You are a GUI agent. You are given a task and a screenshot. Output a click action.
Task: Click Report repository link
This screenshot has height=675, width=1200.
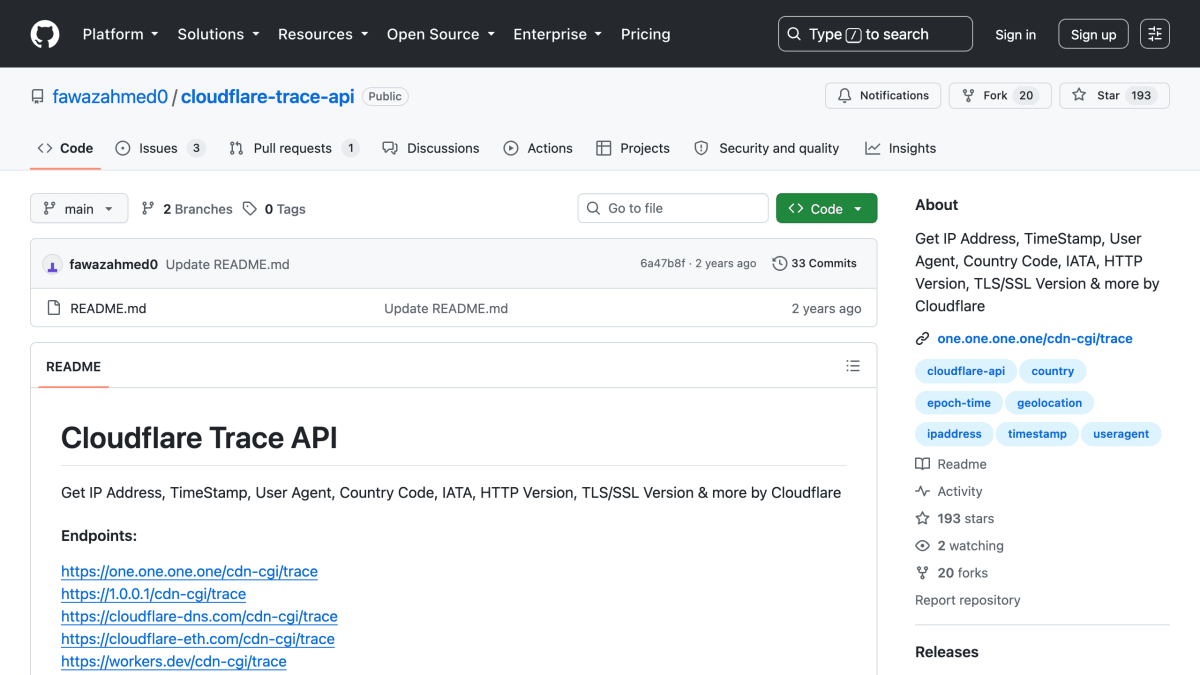point(968,600)
